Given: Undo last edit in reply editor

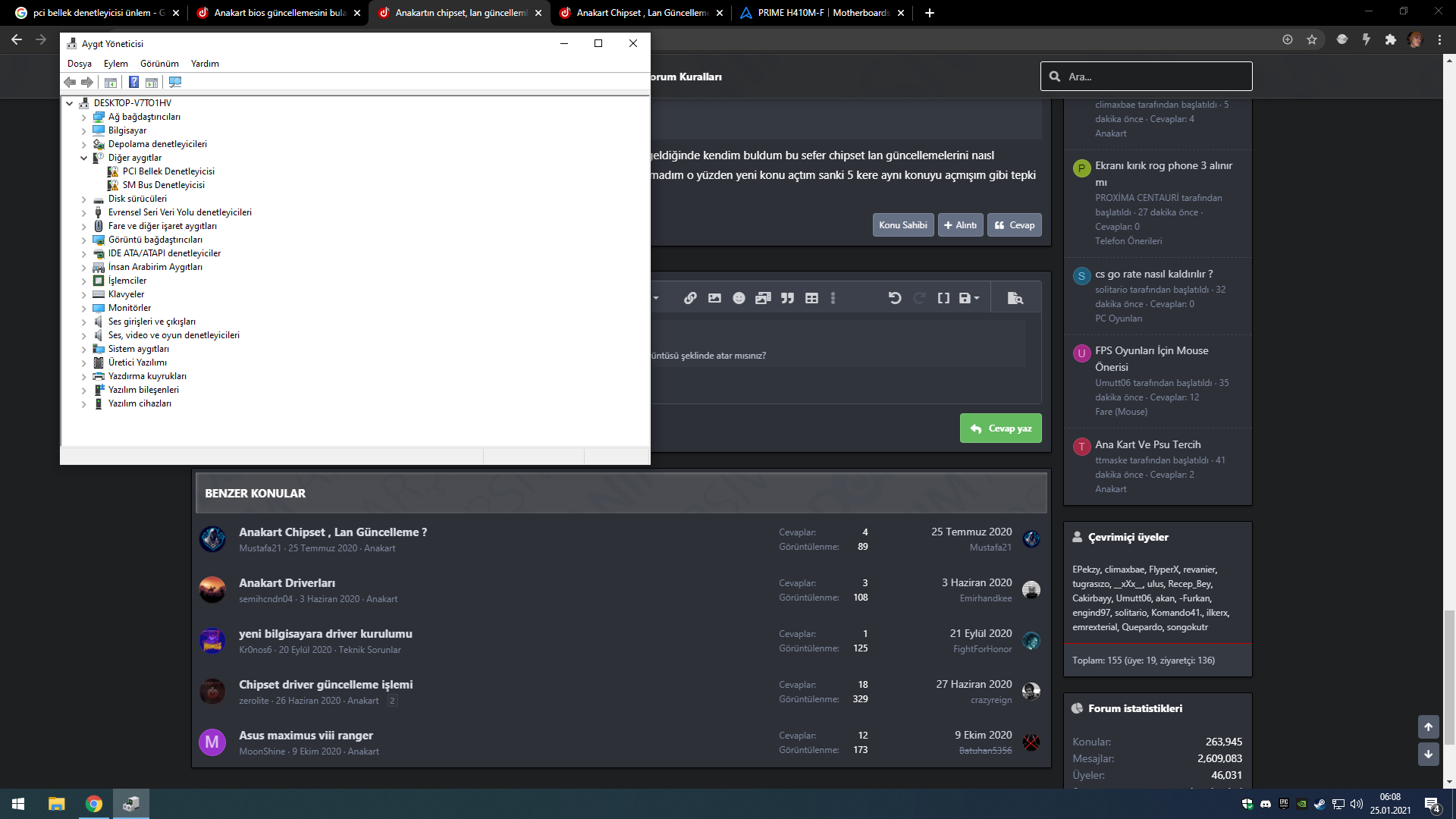Looking at the screenshot, I should [895, 298].
